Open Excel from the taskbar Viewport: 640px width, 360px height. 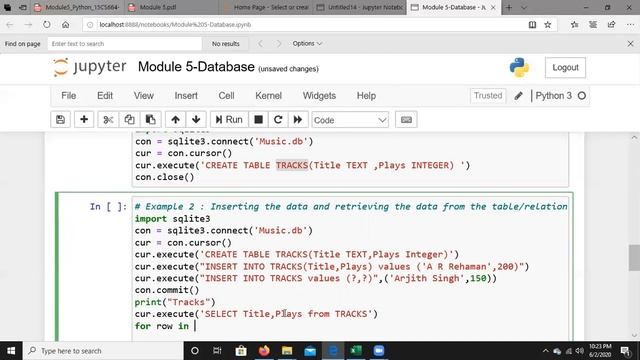pyautogui.click(x=356, y=351)
